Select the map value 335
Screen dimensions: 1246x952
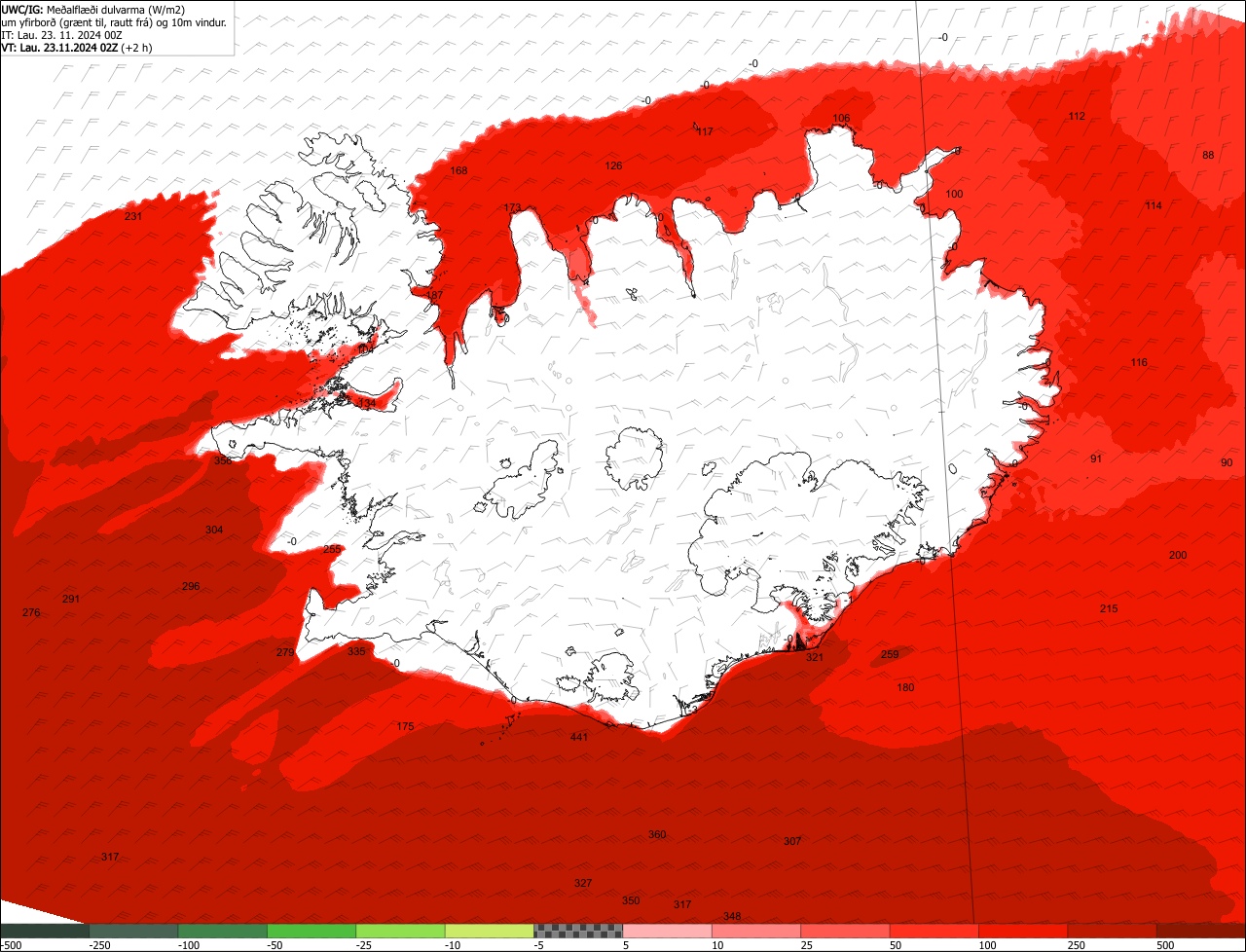pyautogui.click(x=356, y=652)
